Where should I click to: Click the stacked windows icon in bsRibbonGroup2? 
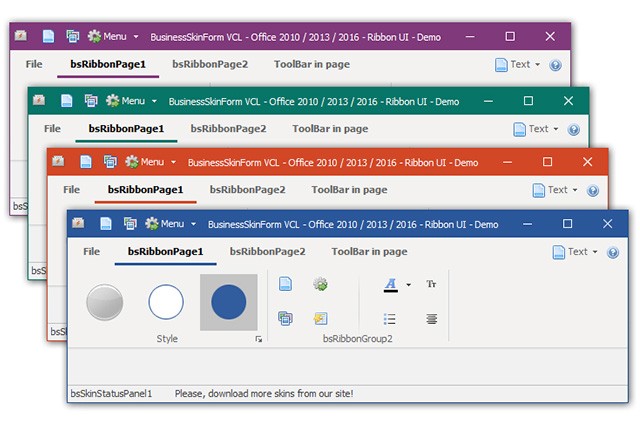(x=285, y=318)
